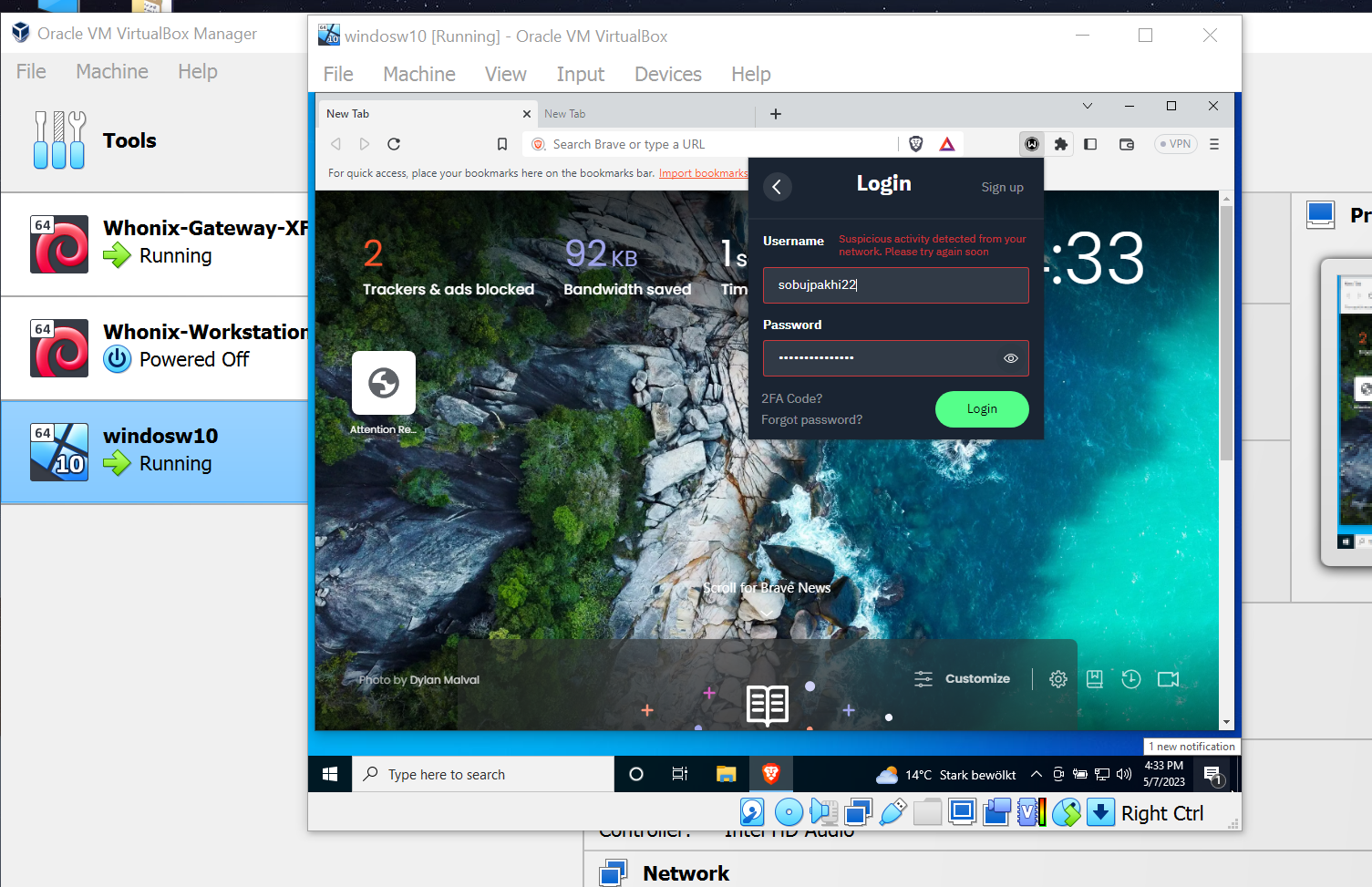The width and height of the screenshot is (1372, 887).
Task: Select the Tools entry in VirtualBox Manager
Action: click(155, 140)
